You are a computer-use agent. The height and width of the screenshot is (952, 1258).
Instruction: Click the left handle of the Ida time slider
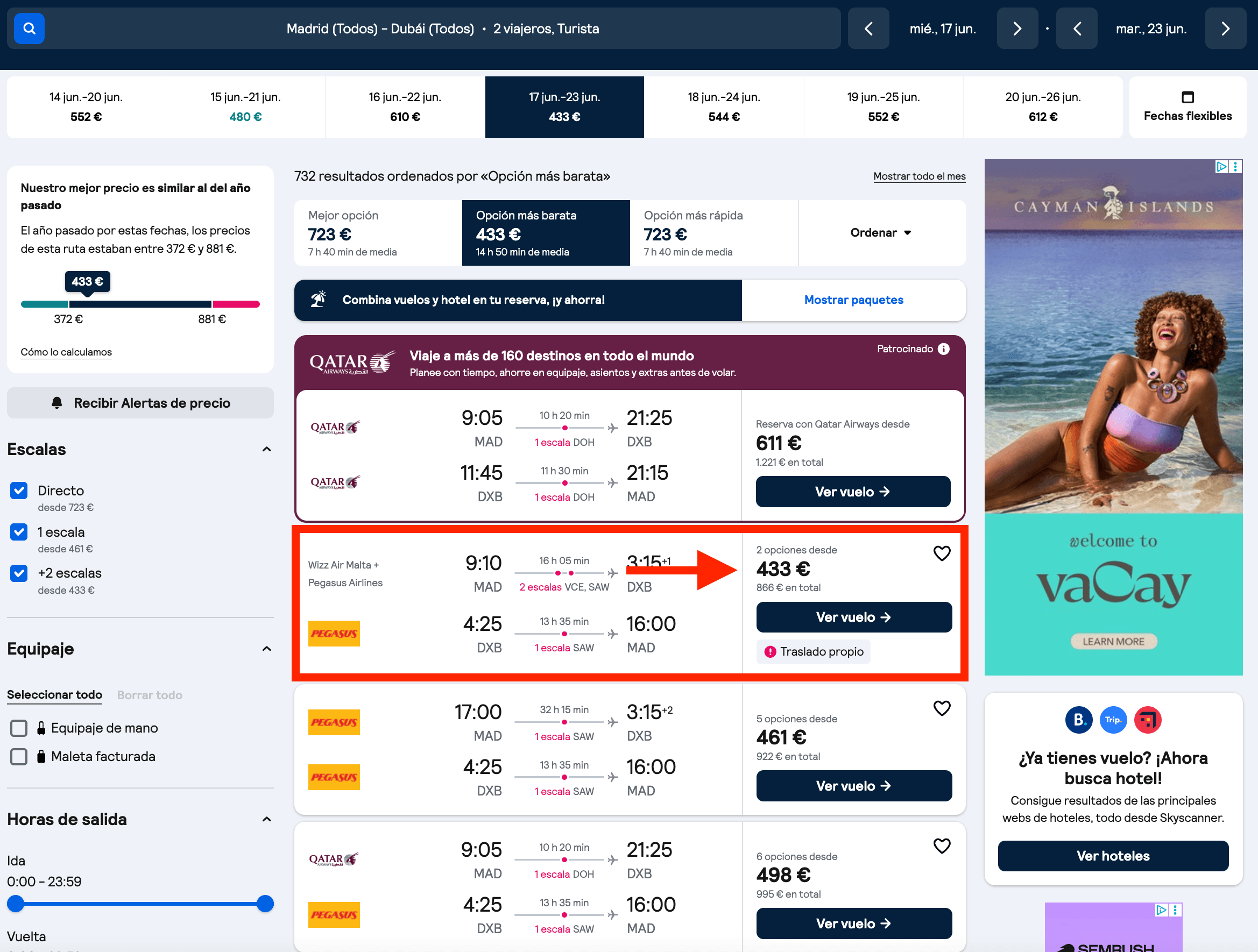[x=16, y=903]
